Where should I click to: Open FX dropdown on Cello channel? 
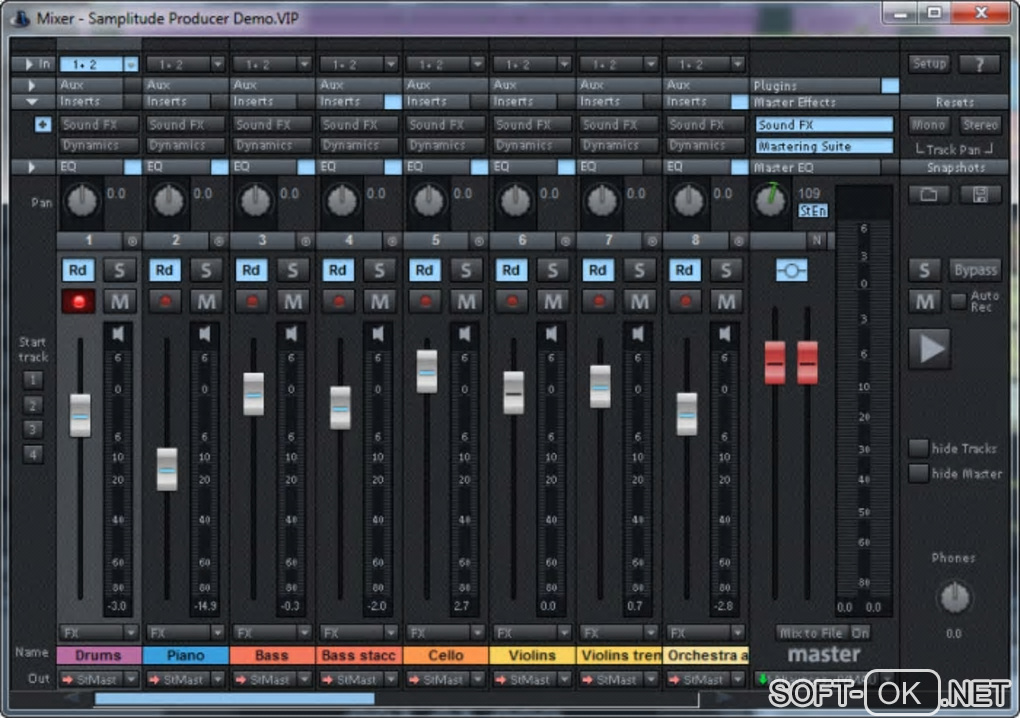pyautogui.click(x=477, y=632)
